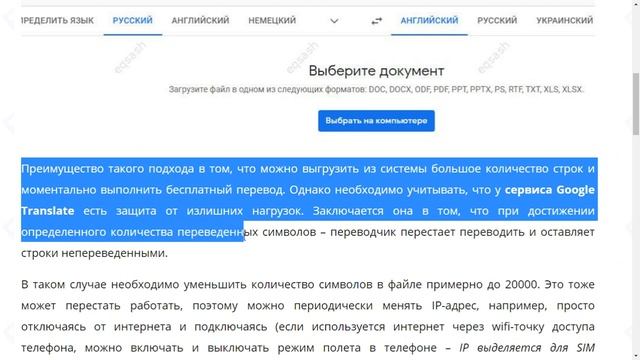Viewport: 640px width, 360px height.
Task: Click the word 'wifi-точку' in paragraph
Action: 517,327
